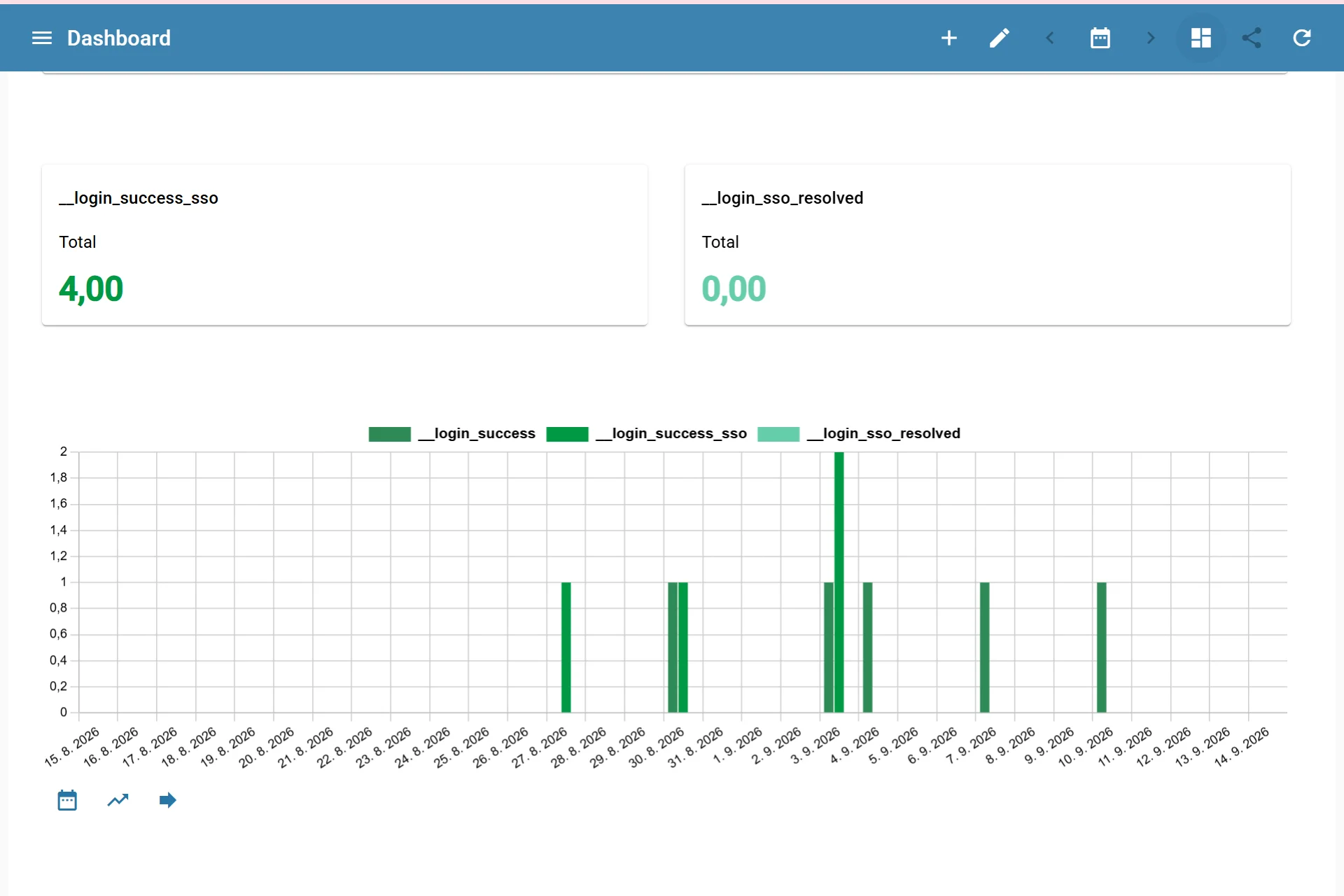The width and height of the screenshot is (1344, 896).
Task: Click the x-axis label 15. 8. 2026
Action: point(72,746)
